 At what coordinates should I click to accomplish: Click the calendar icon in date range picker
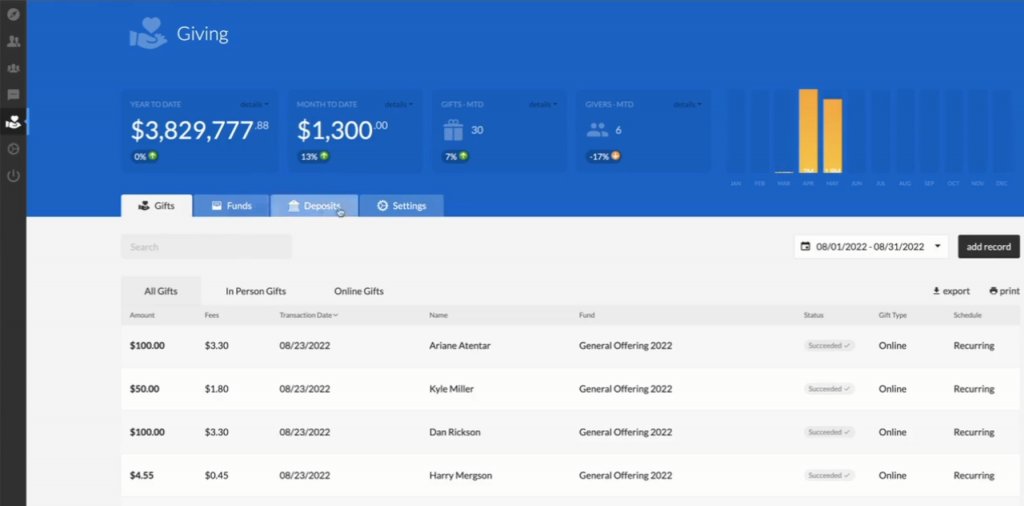point(805,246)
